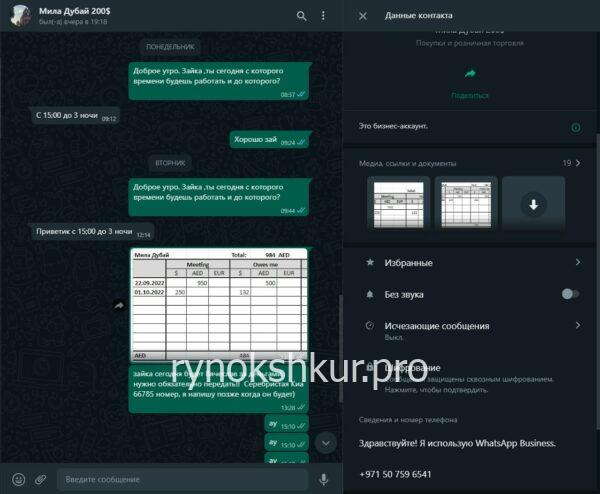Expand the Избранные chevron
Image resolution: width=600 pixels, height=494 pixels.
tap(578, 262)
